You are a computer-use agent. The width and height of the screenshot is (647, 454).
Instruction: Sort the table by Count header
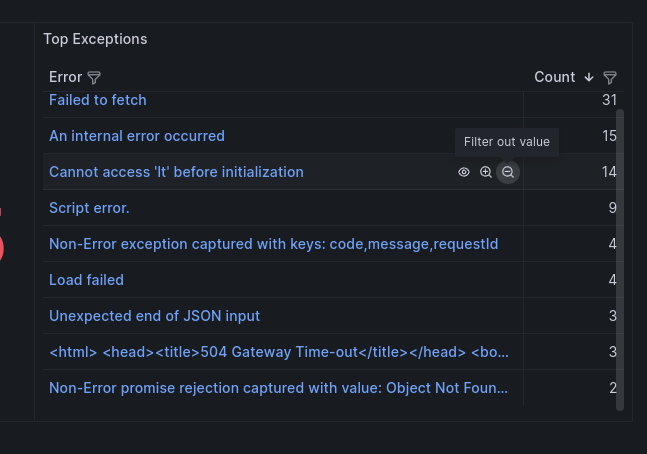[x=555, y=77]
